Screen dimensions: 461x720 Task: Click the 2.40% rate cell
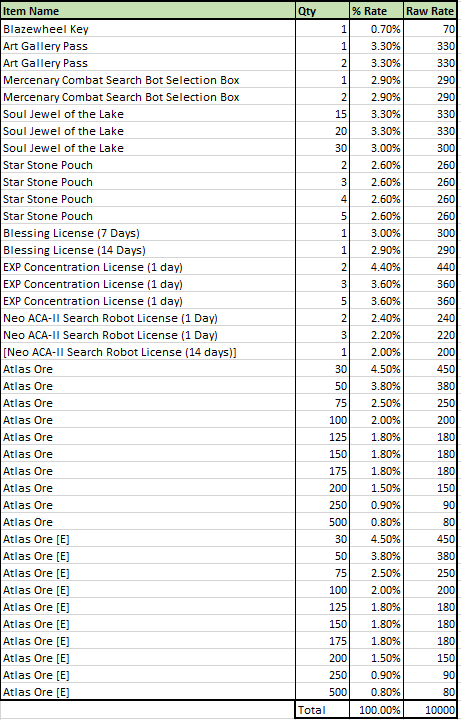(x=377, y=318)
